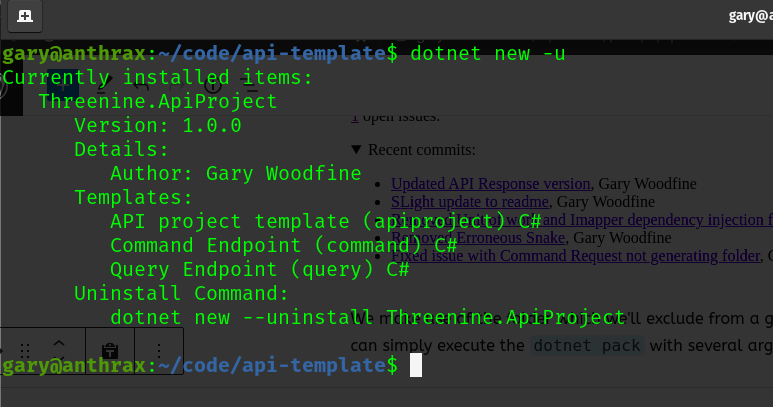
Task: Collapse the Recent commits disclosure triangle
Action: point(356,150)
